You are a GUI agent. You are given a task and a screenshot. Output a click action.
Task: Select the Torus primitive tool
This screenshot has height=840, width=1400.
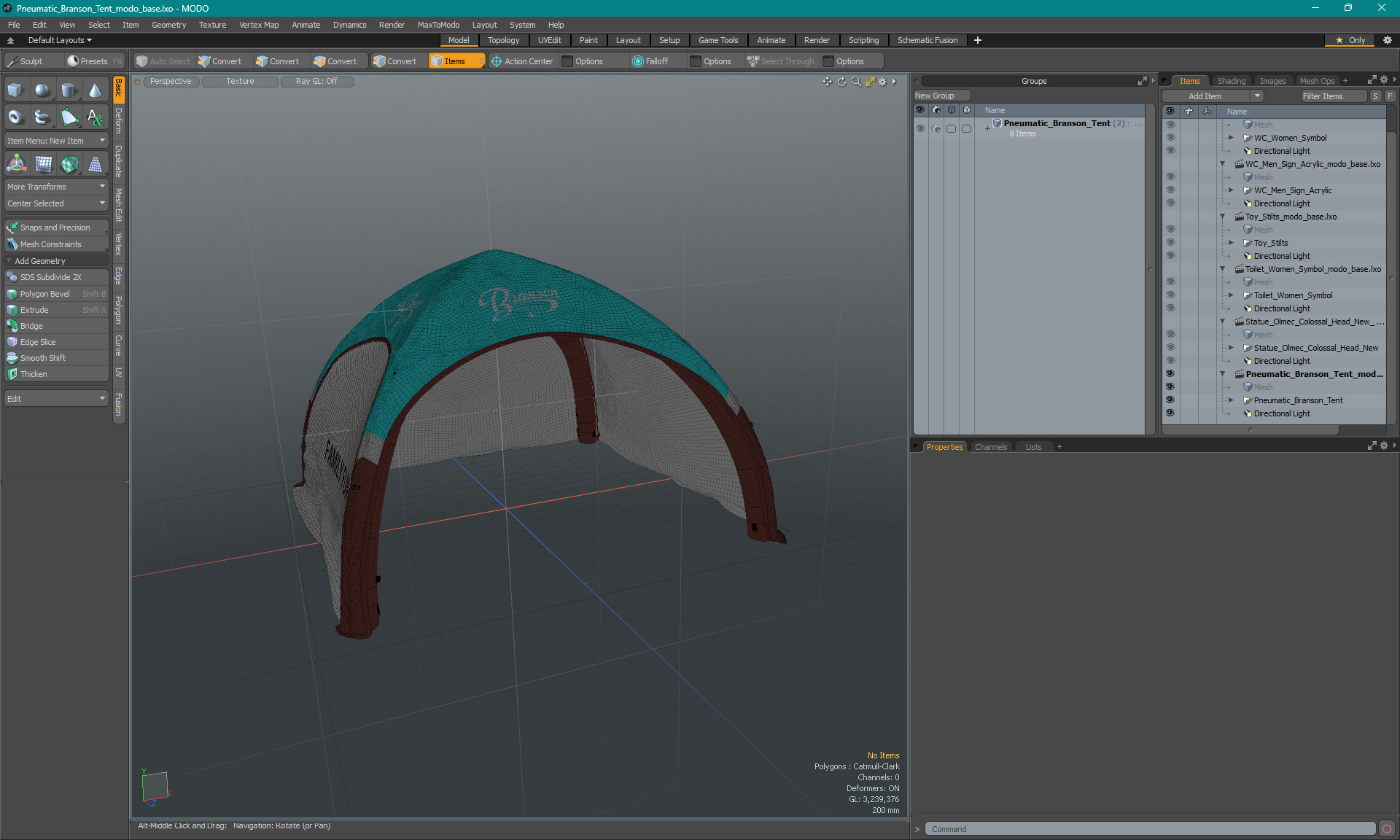click(x=16, y=117)
